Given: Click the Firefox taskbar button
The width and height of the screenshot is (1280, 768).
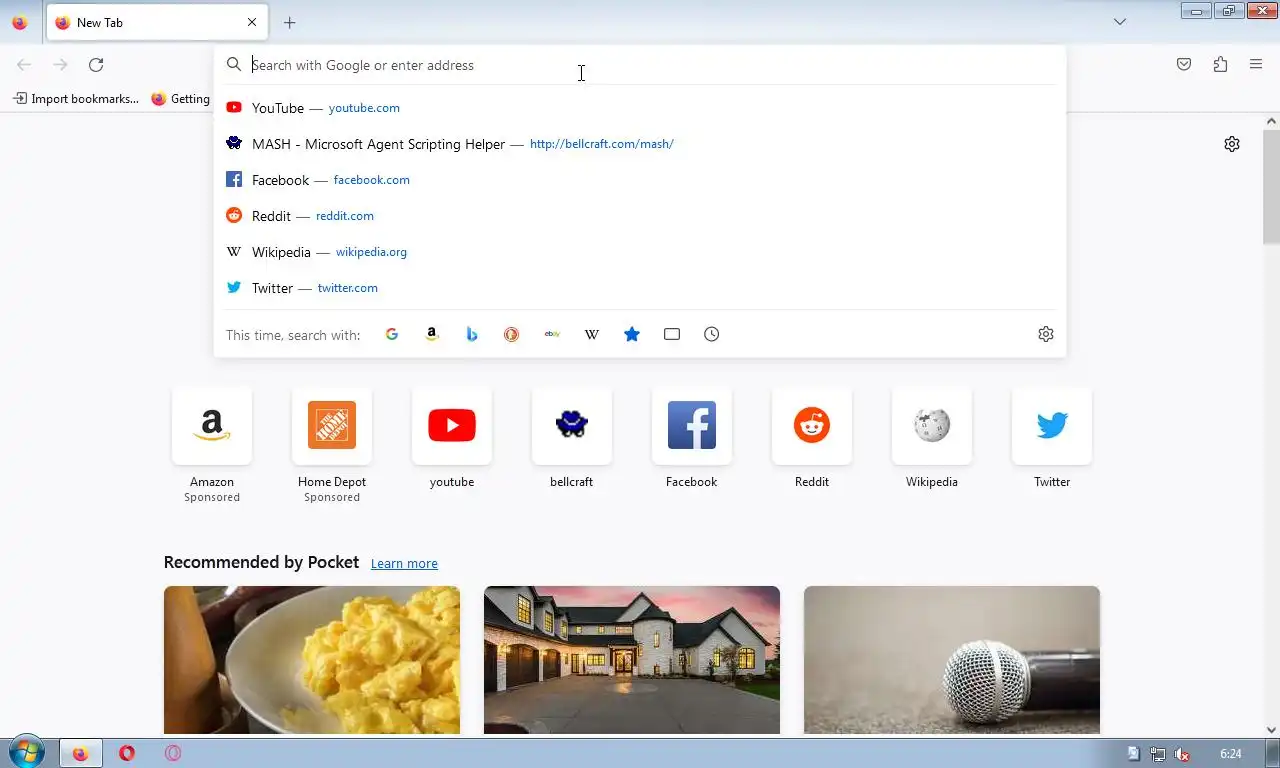Looking at the screenshot, I should pos(80,753).
